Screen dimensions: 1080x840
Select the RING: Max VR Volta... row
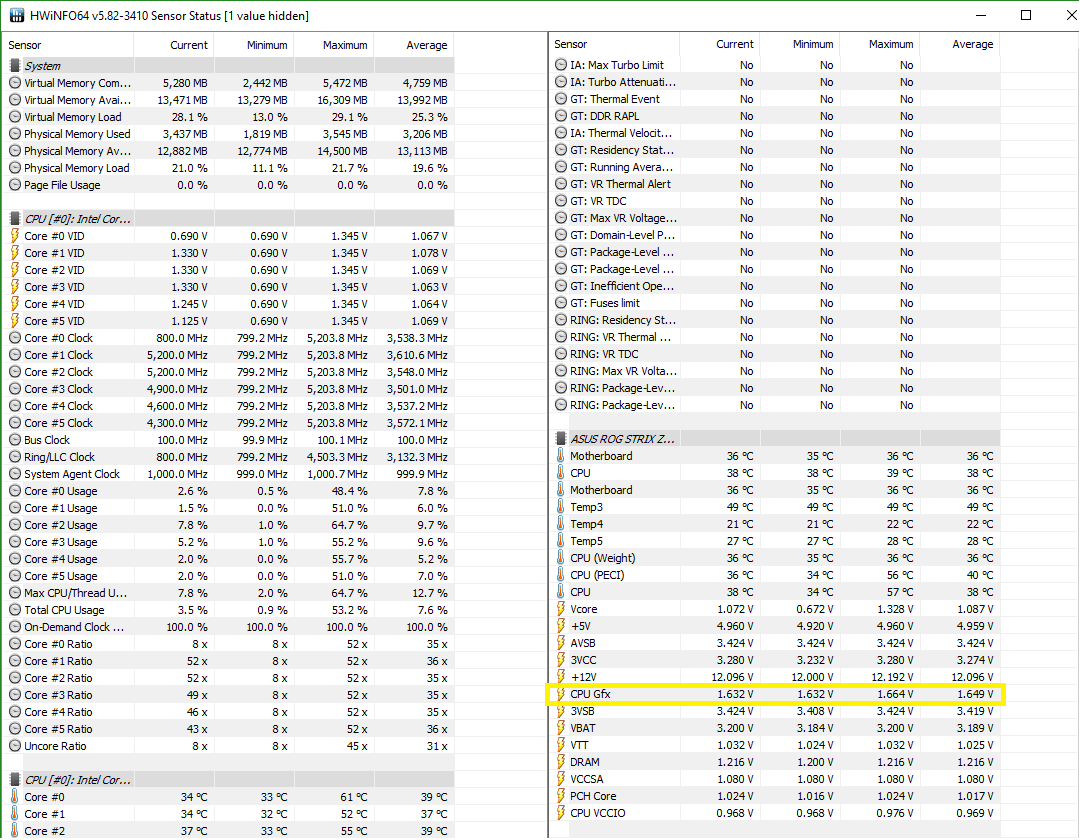(x=775, y=370)
